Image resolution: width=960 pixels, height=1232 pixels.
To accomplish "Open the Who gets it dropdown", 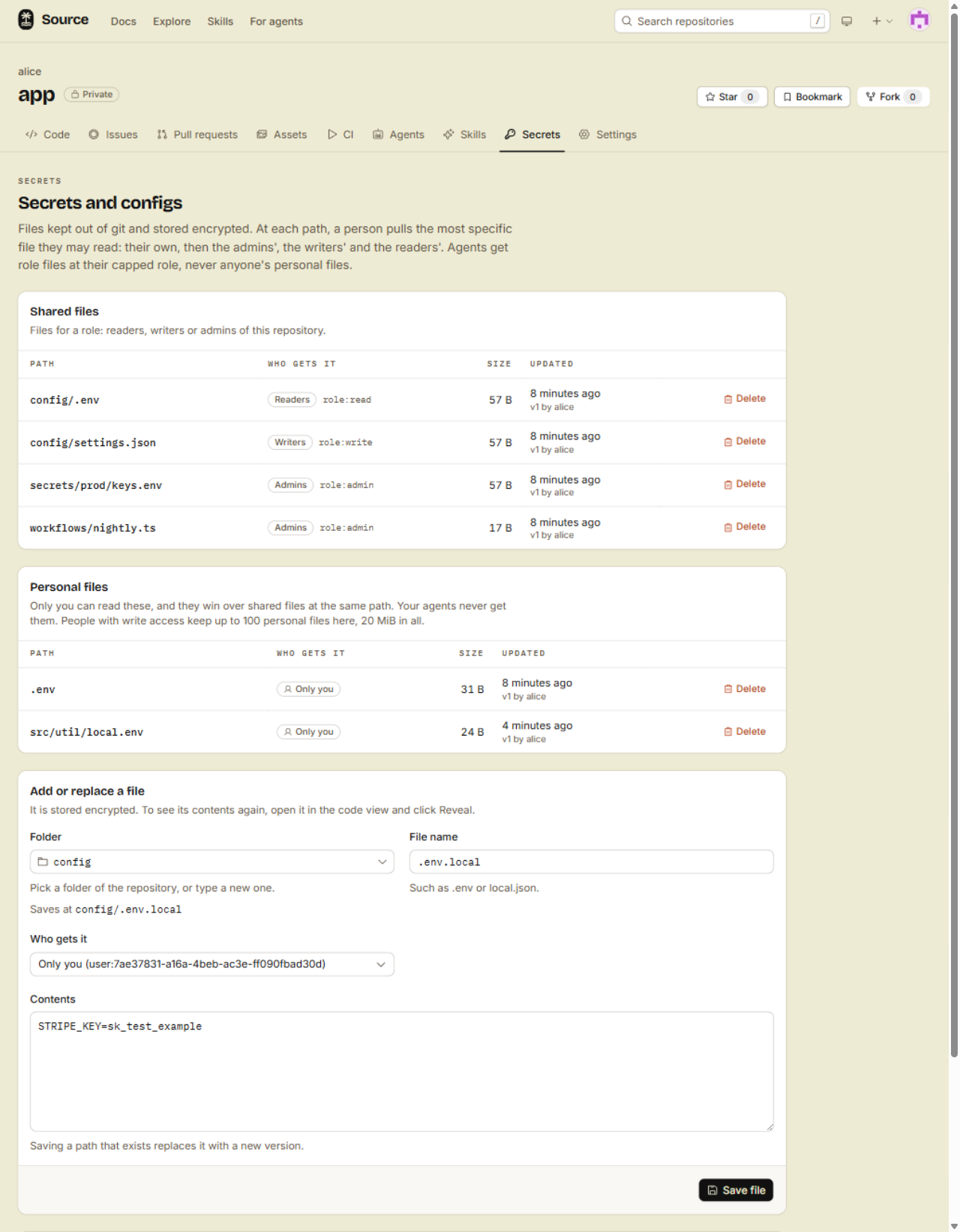I will click(212, 964).
